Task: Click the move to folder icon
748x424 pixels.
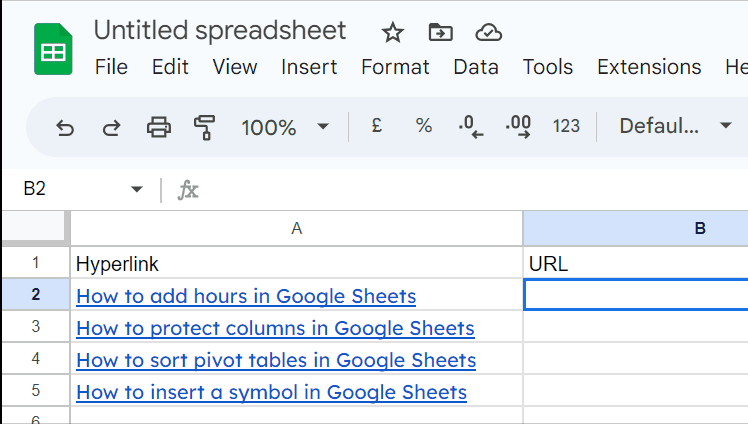Action: pos(440,32)
